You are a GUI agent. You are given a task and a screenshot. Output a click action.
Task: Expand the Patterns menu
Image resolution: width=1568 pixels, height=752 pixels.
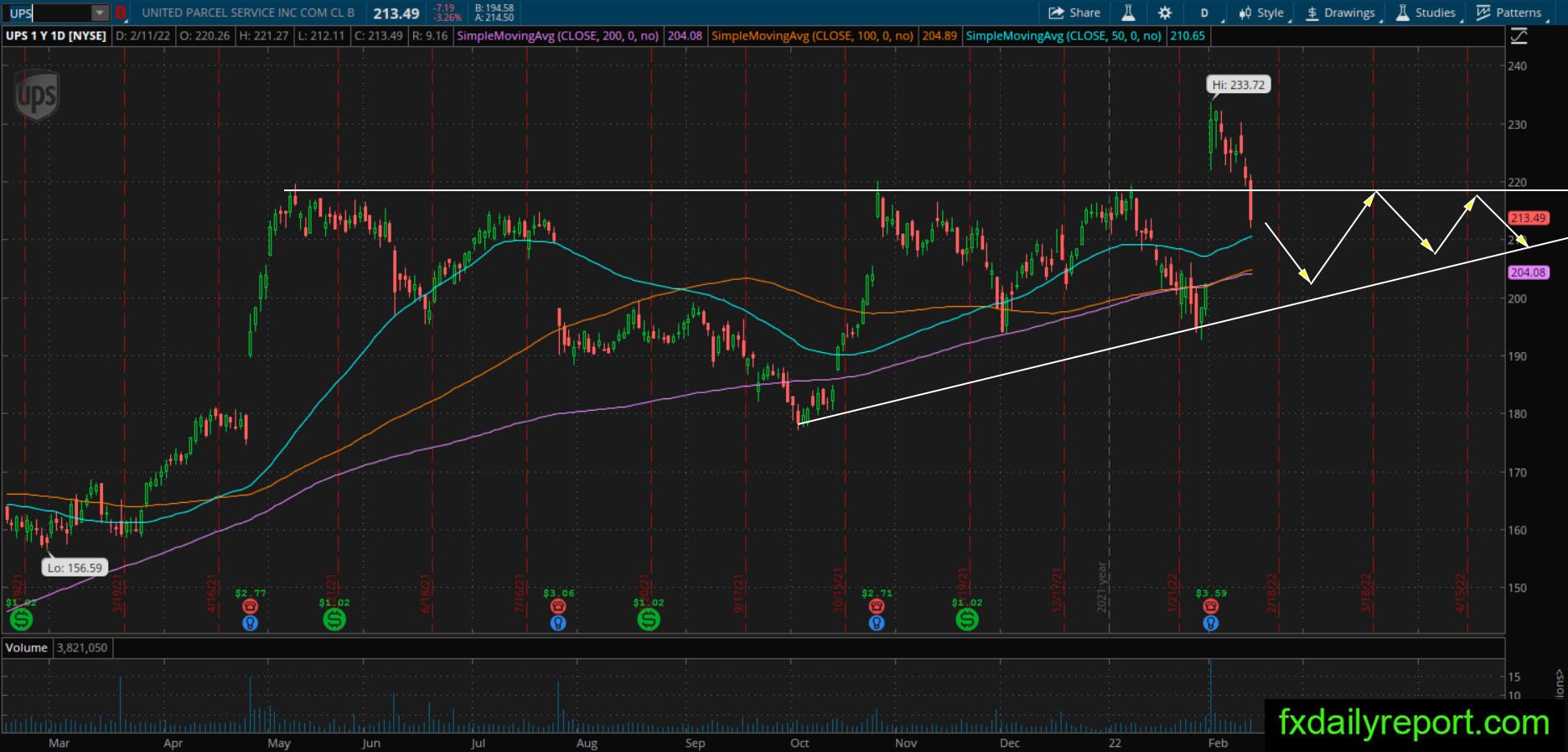point(1509,13)
